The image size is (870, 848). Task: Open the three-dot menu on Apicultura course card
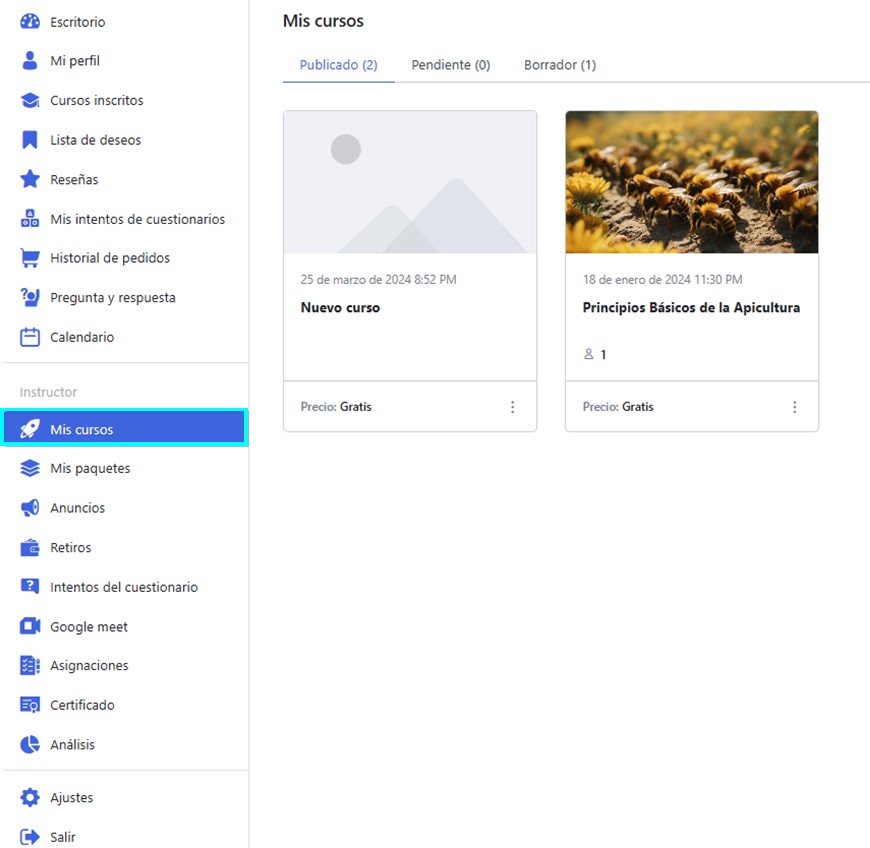coord(795,407)
